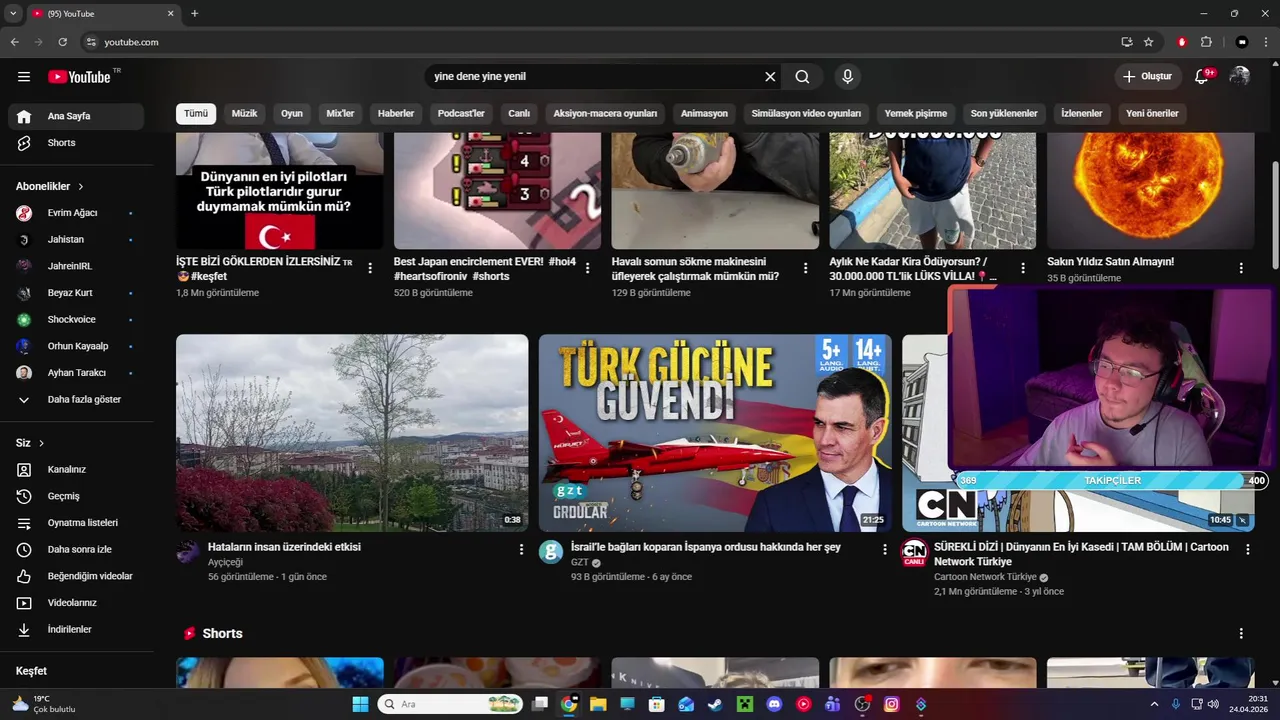Open options for Sakın Yıldız Satın Almayın
1280x720 pixels.
1241,268
